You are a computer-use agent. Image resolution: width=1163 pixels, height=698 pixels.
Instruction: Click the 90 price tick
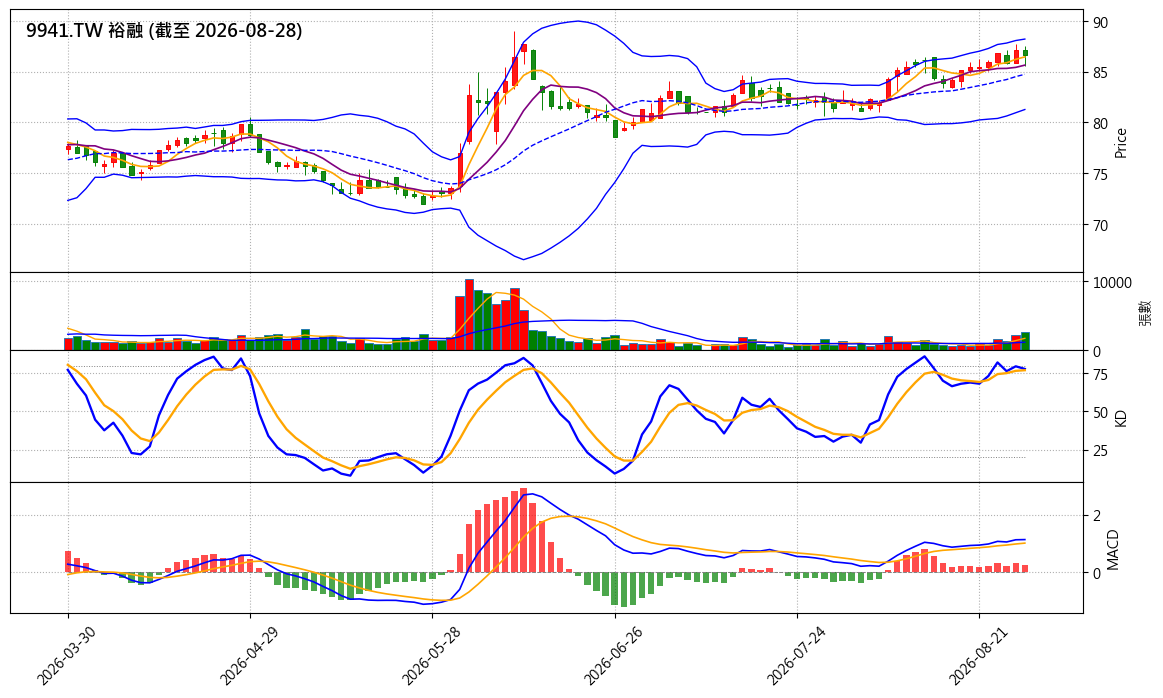(1100, 23)
